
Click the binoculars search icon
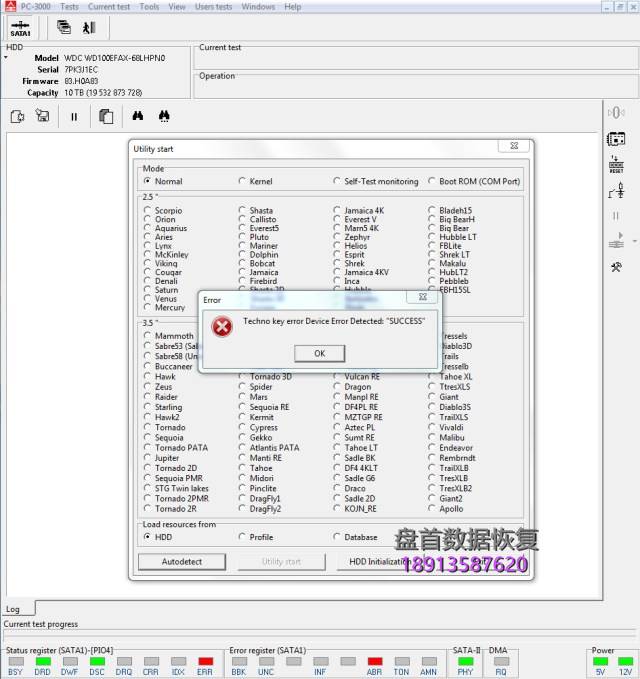point(138,116)
